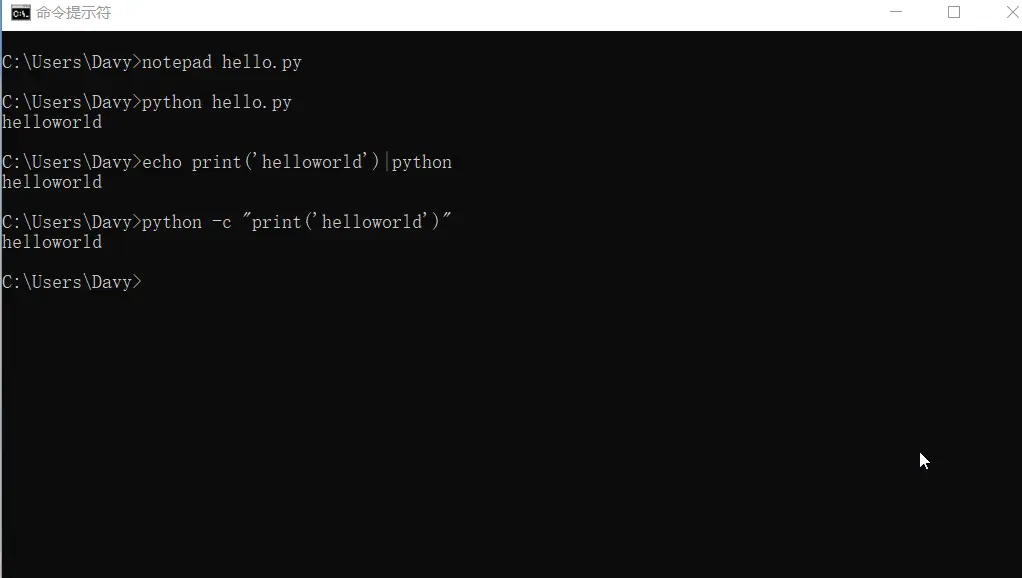
Task: Click the helloworld output under echo command
Action: (51, 181)
